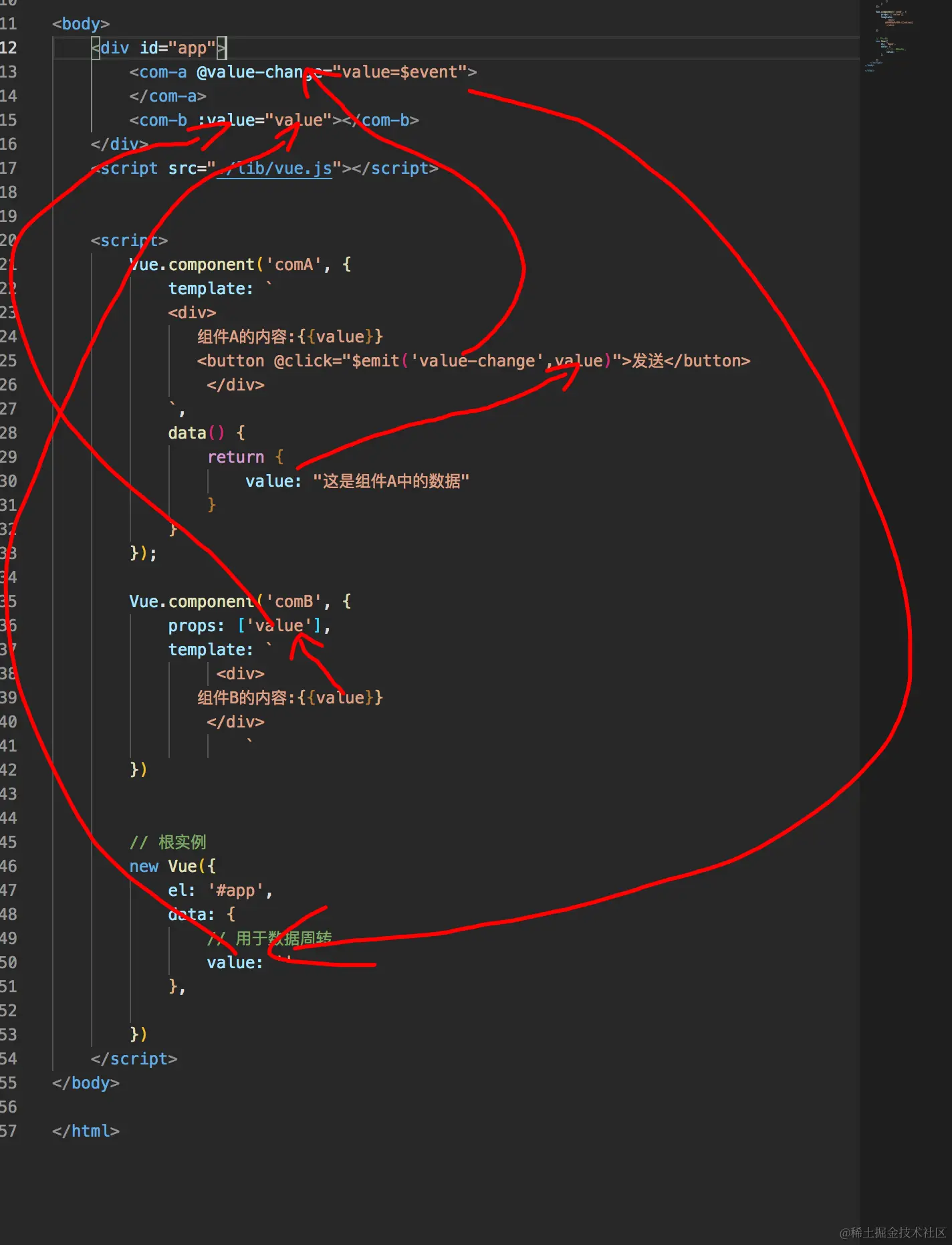Click the opening <body> tag
This screenshot has height=1245, width=952.
pyautogui.click(x=81, y=24)
